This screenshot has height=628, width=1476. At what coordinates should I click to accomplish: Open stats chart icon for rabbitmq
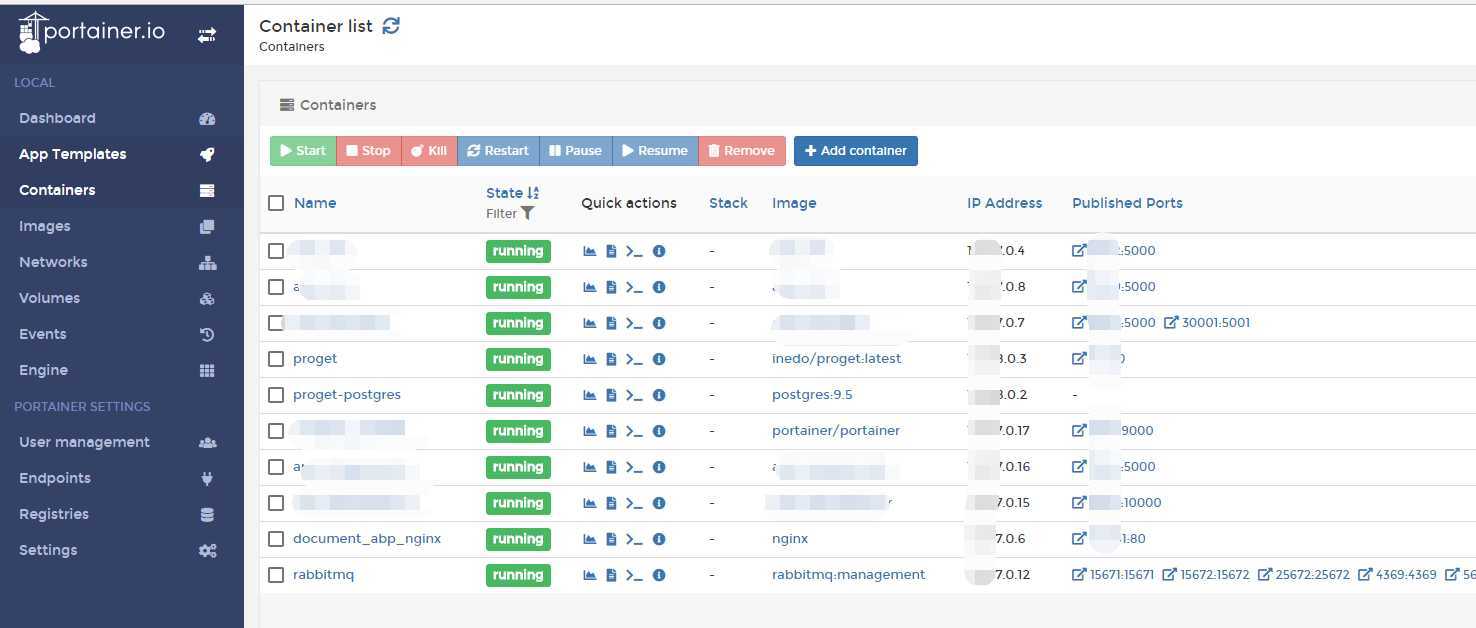click(590, 575)
